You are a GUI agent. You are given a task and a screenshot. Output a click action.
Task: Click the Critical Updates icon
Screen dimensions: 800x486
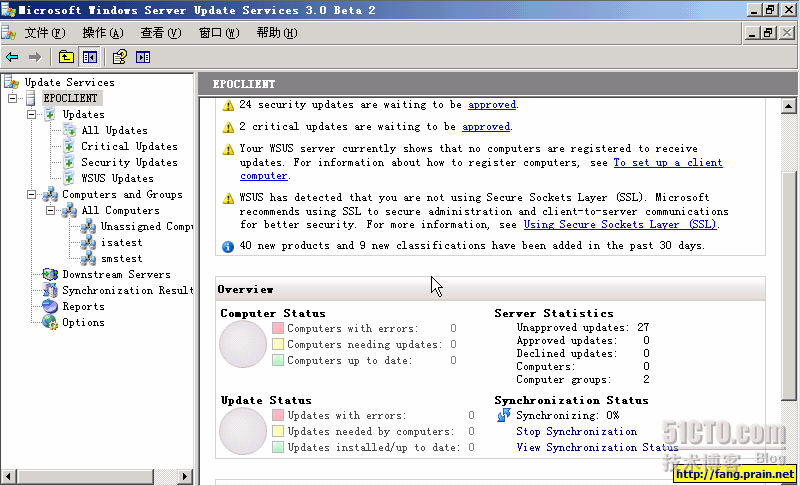tap(69, 146)
